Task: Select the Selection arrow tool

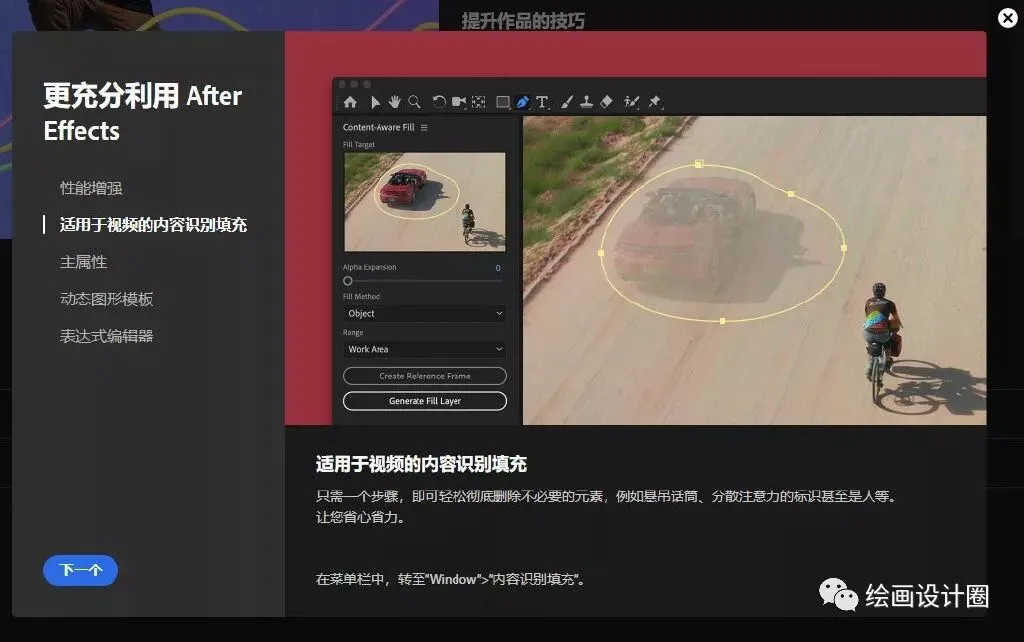Action: (x=375, y=102)
